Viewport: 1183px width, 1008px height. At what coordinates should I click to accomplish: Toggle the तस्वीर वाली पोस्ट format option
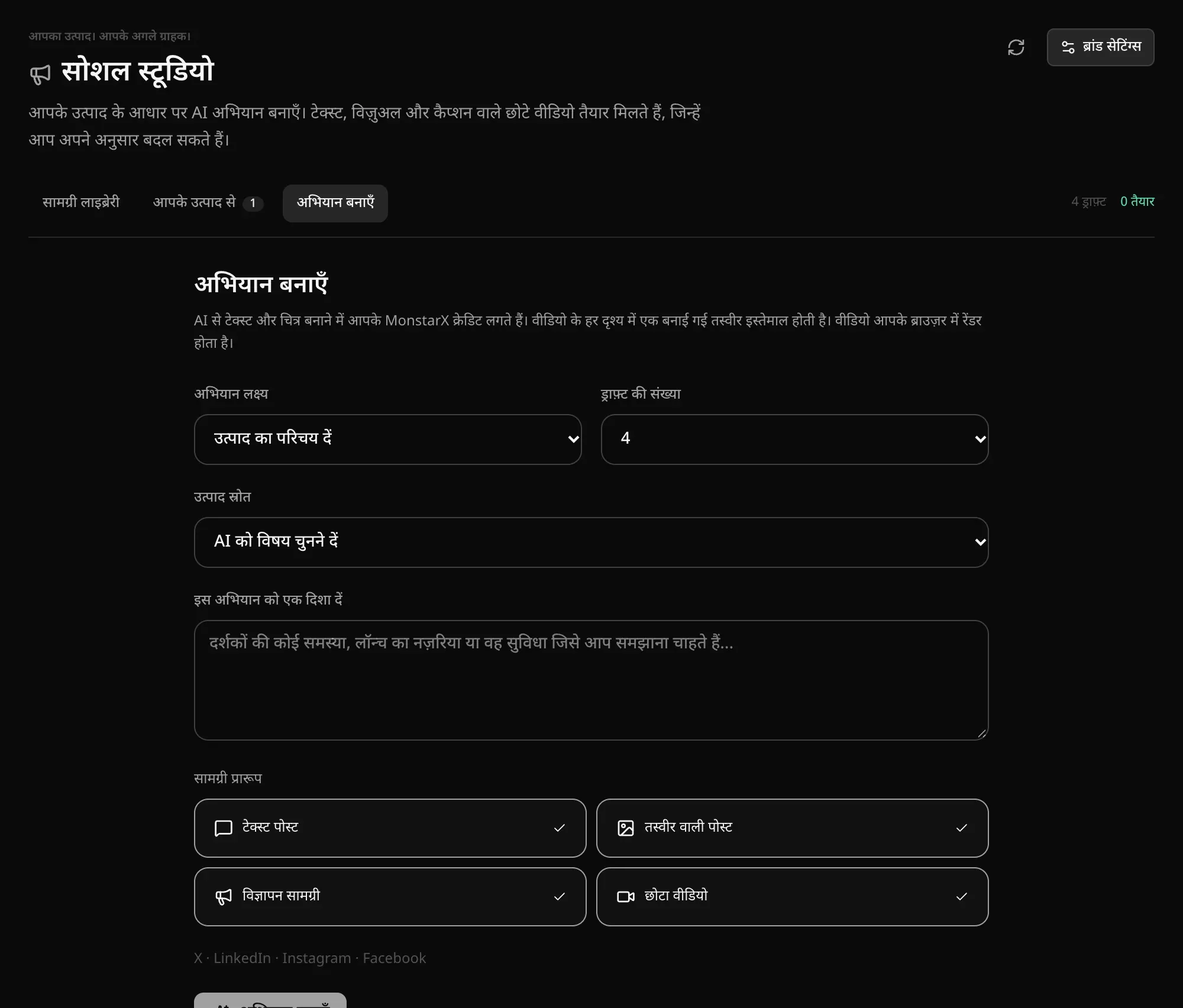coord(792,828)
